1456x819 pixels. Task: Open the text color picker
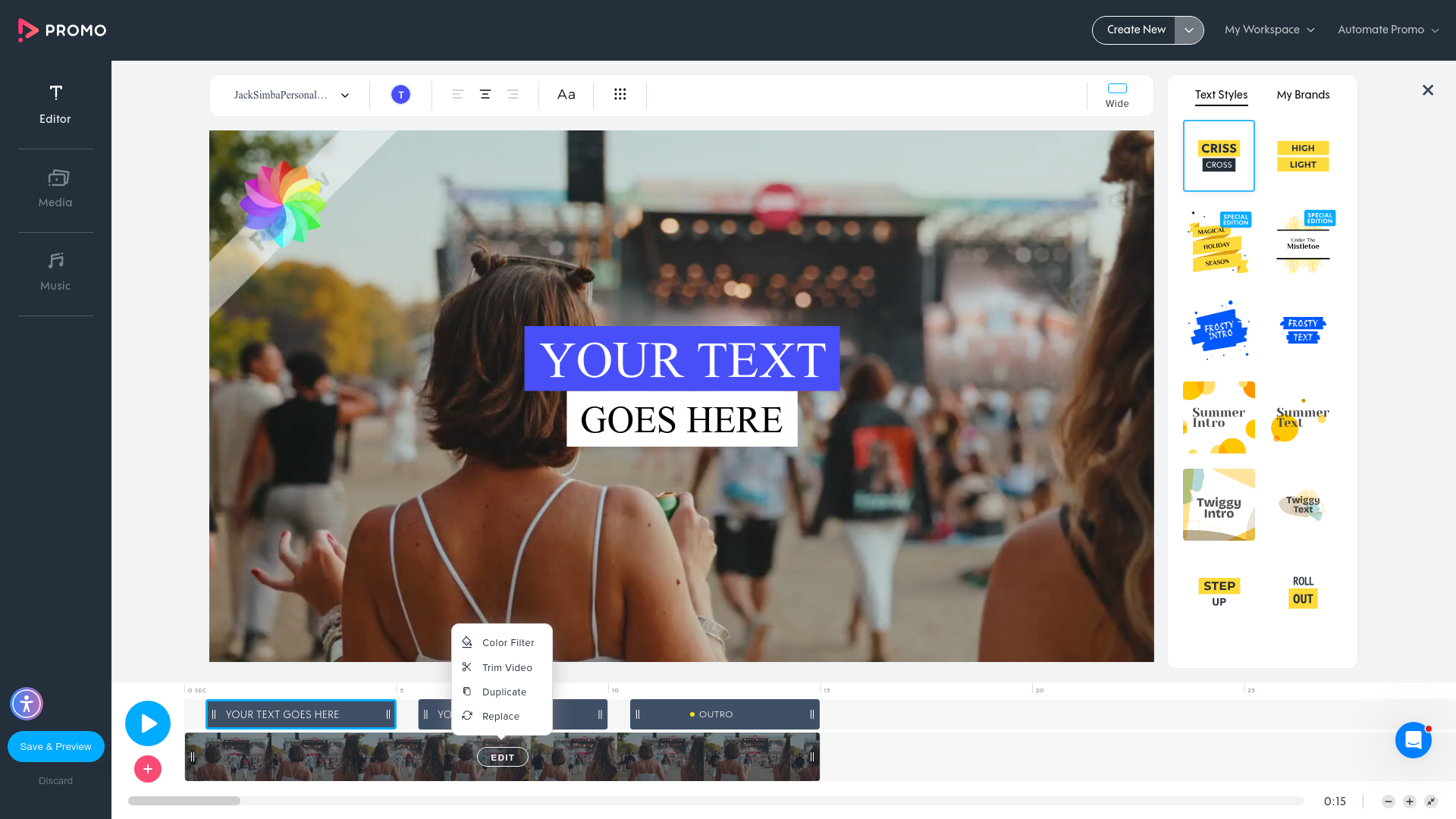400,95
